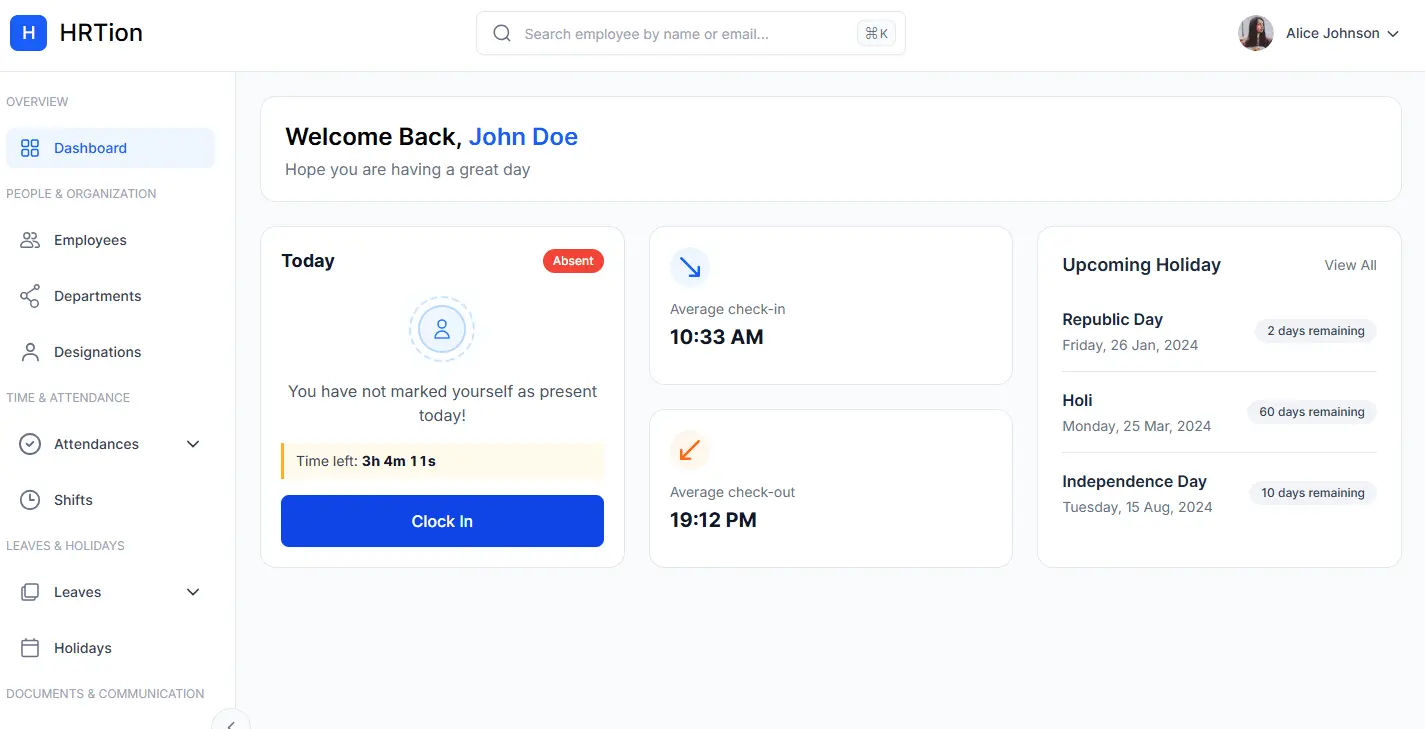Click the Holidays calendar icon
This screenshot has height=729, width=1425.
click(x=30, y=648)
